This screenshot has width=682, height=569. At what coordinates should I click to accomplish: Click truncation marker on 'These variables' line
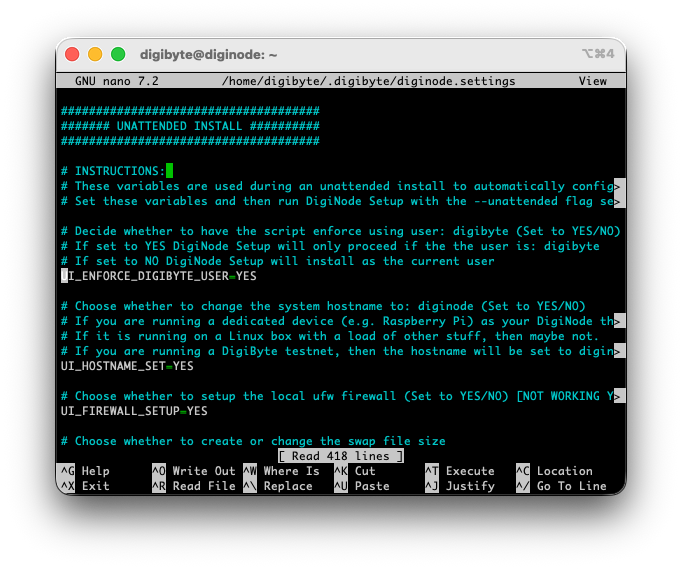pos(620,186)
